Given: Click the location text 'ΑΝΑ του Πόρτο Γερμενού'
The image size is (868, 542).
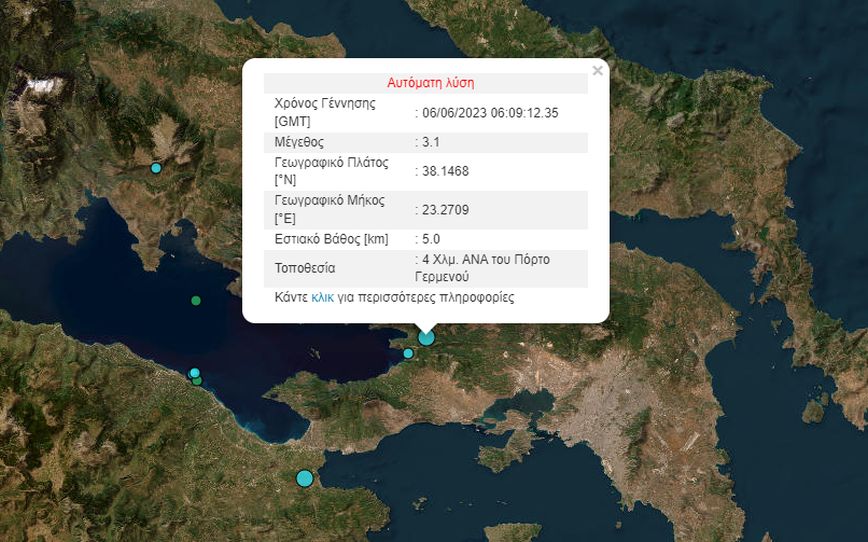Looking at the screenshot, I should (x=485, y=268).
